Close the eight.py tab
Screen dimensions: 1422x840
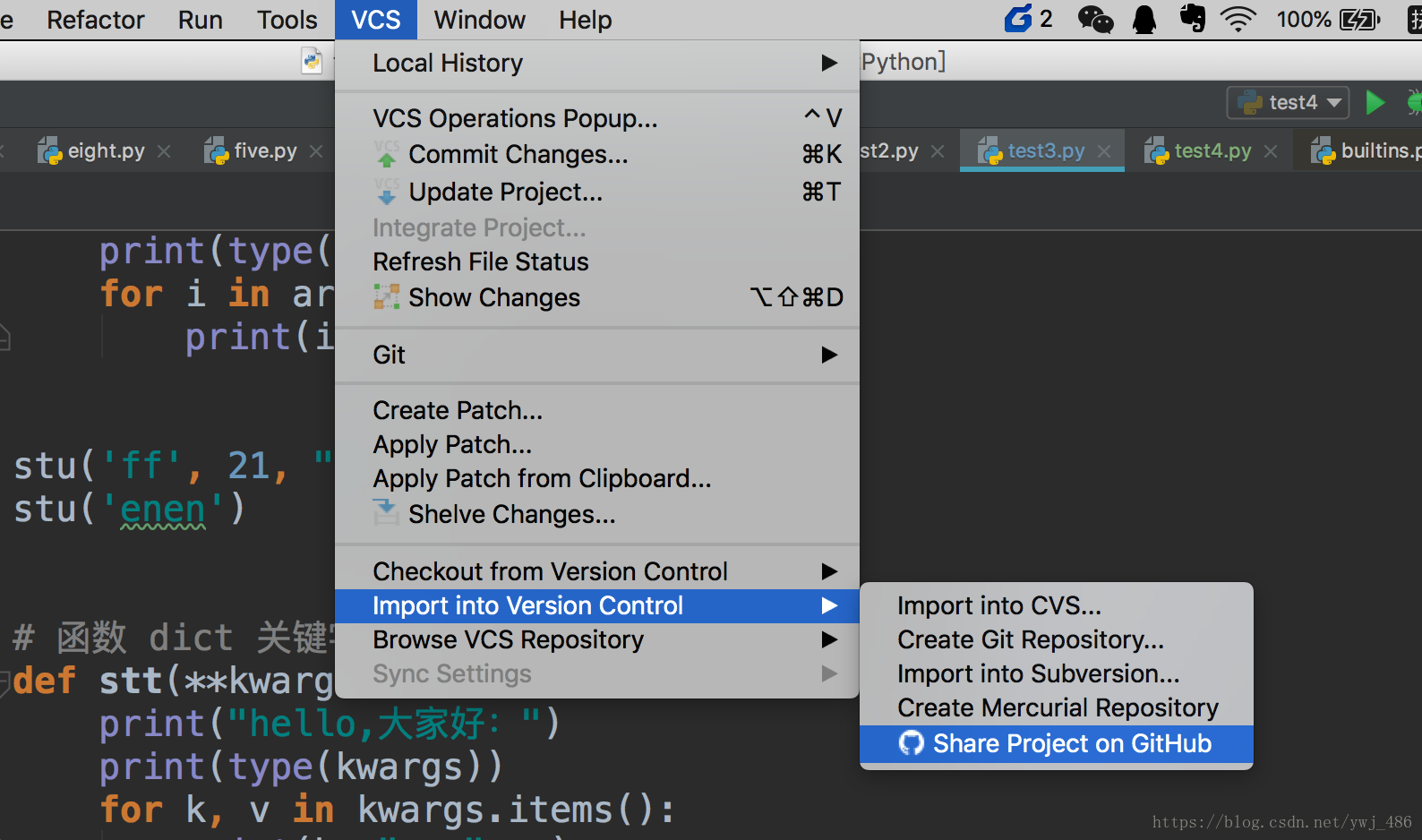point(164,151)
